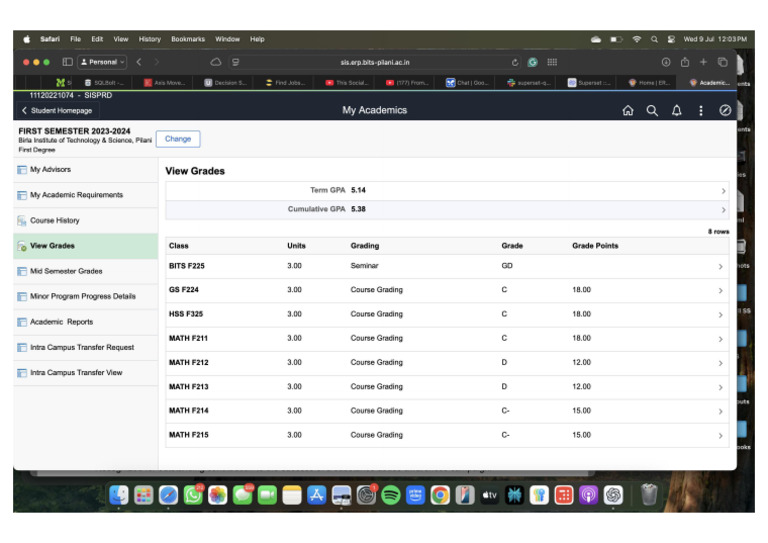Click the NavBar compass icon
Image resolution: width=768 pixels, height=543 pixels.
pos(725,111)
